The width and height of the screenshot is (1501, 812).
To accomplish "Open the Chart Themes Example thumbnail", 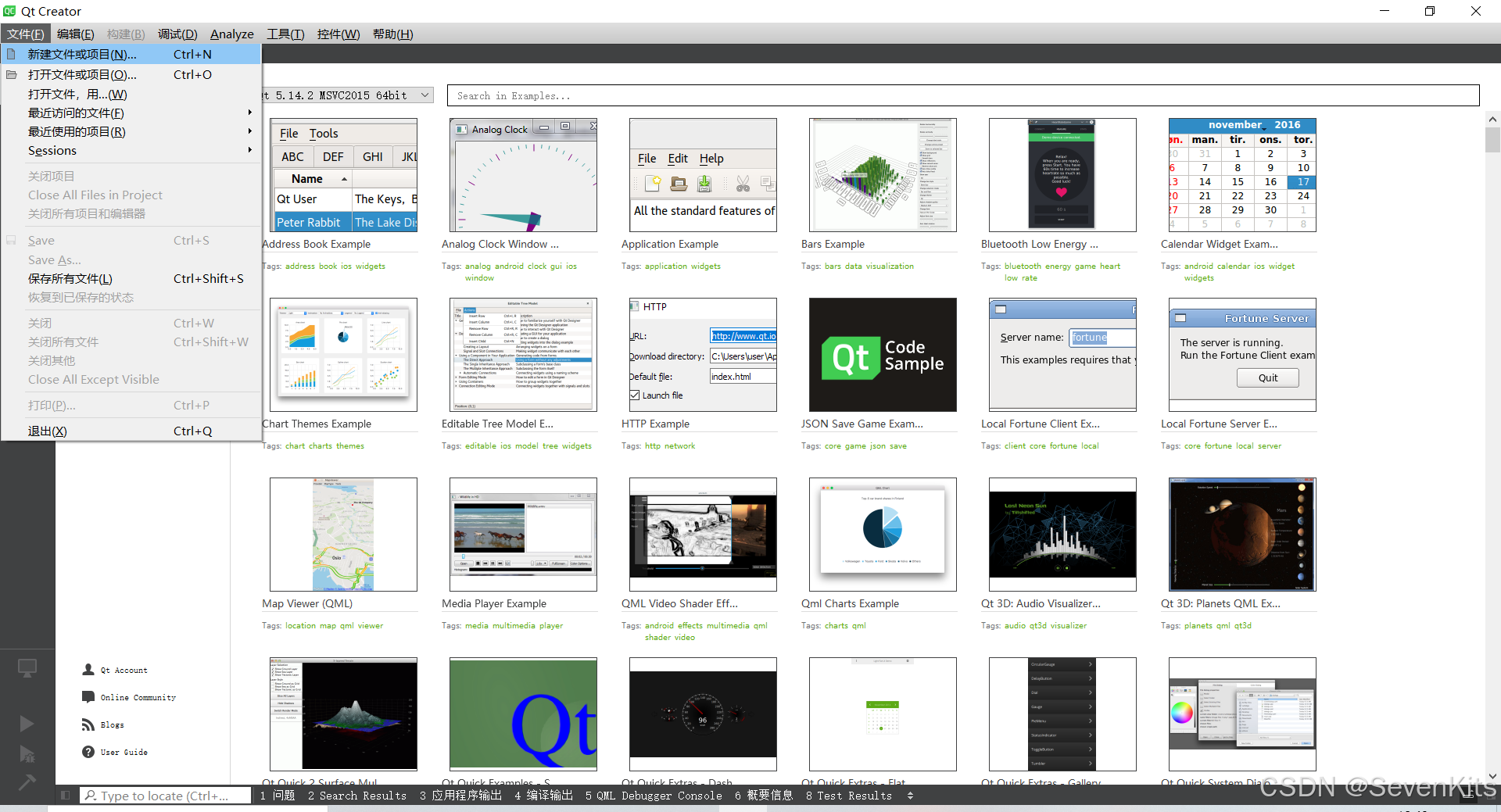I will pos(343,355).
